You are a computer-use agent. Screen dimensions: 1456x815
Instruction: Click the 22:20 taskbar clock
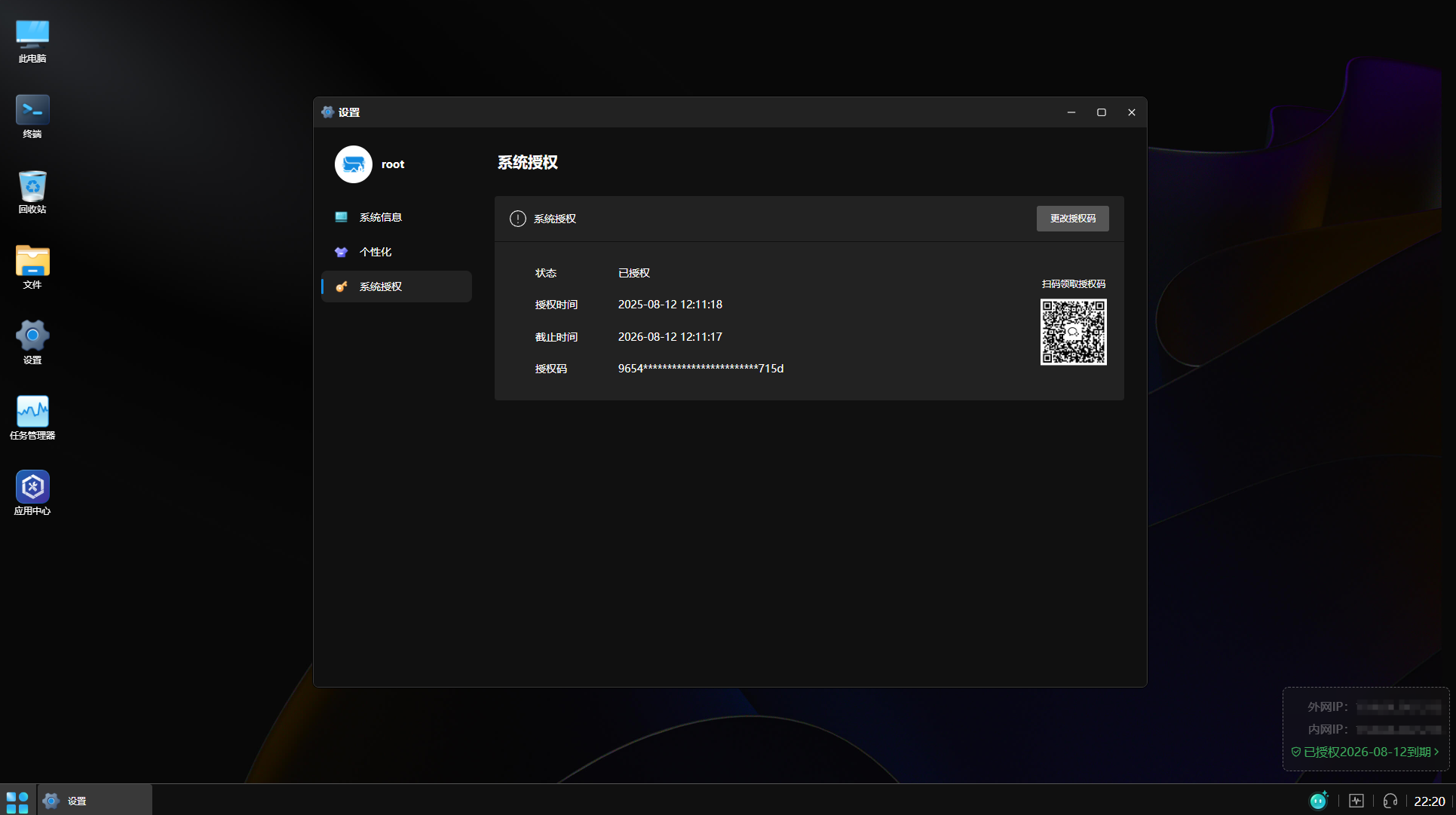click(x=1429, y=801)
